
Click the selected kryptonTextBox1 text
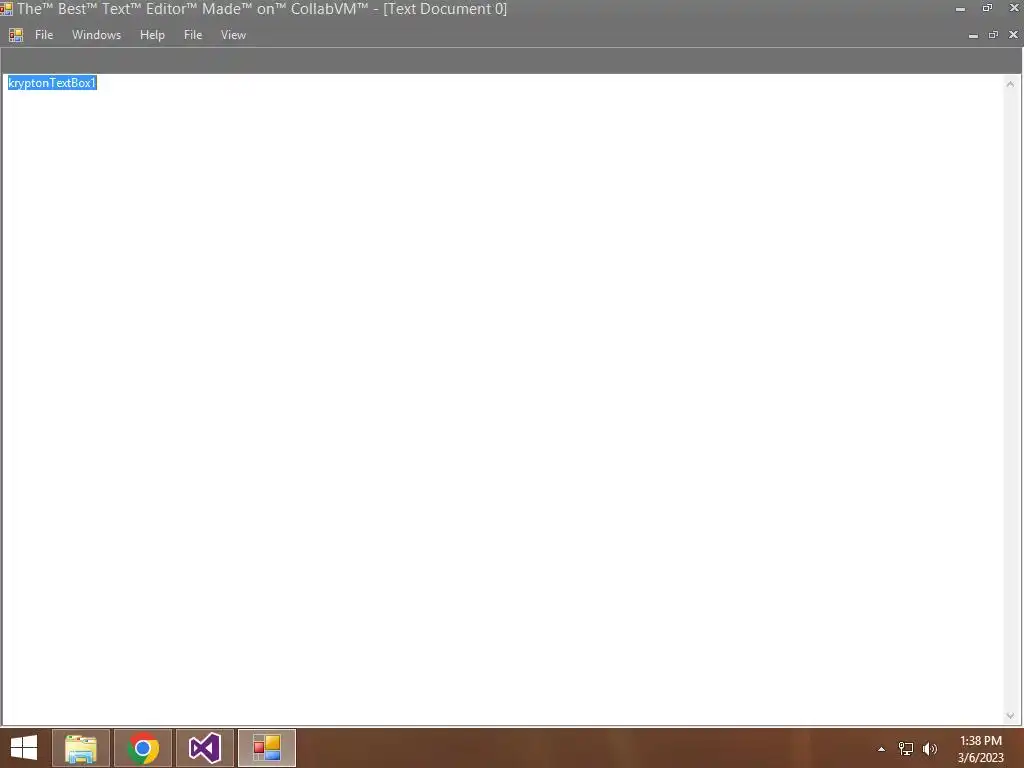52,83
